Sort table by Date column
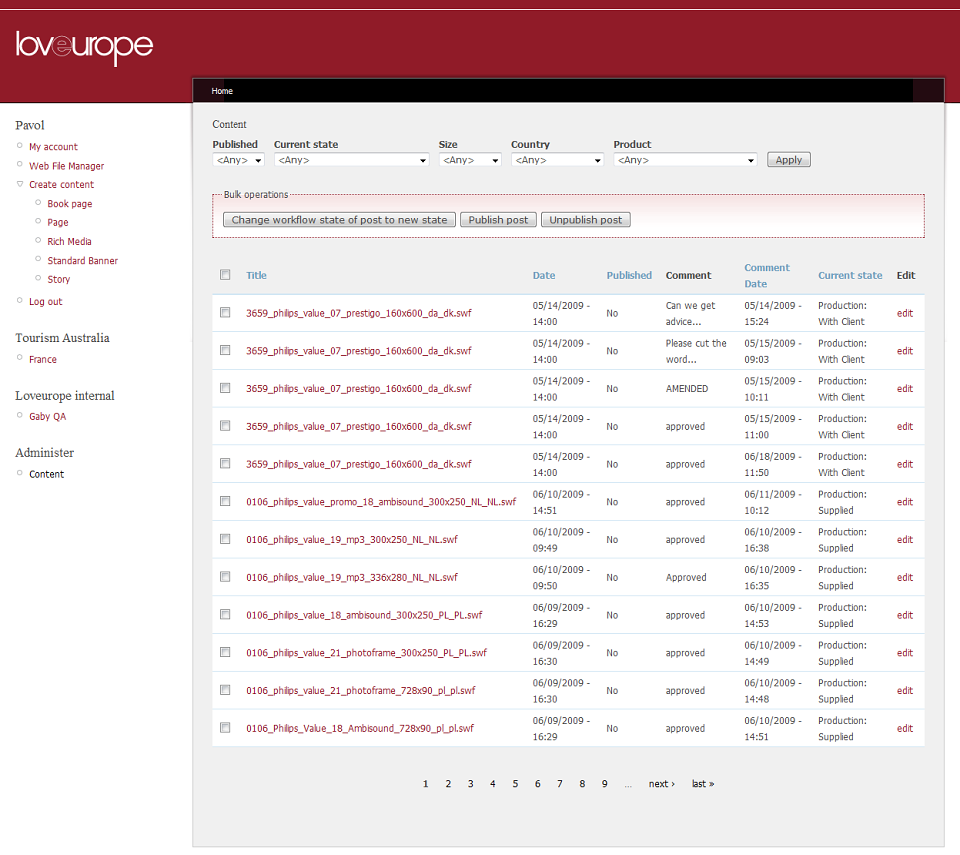The width and height of the screenshot is (960, 855). pyautogui.click(x=544, y=276)
